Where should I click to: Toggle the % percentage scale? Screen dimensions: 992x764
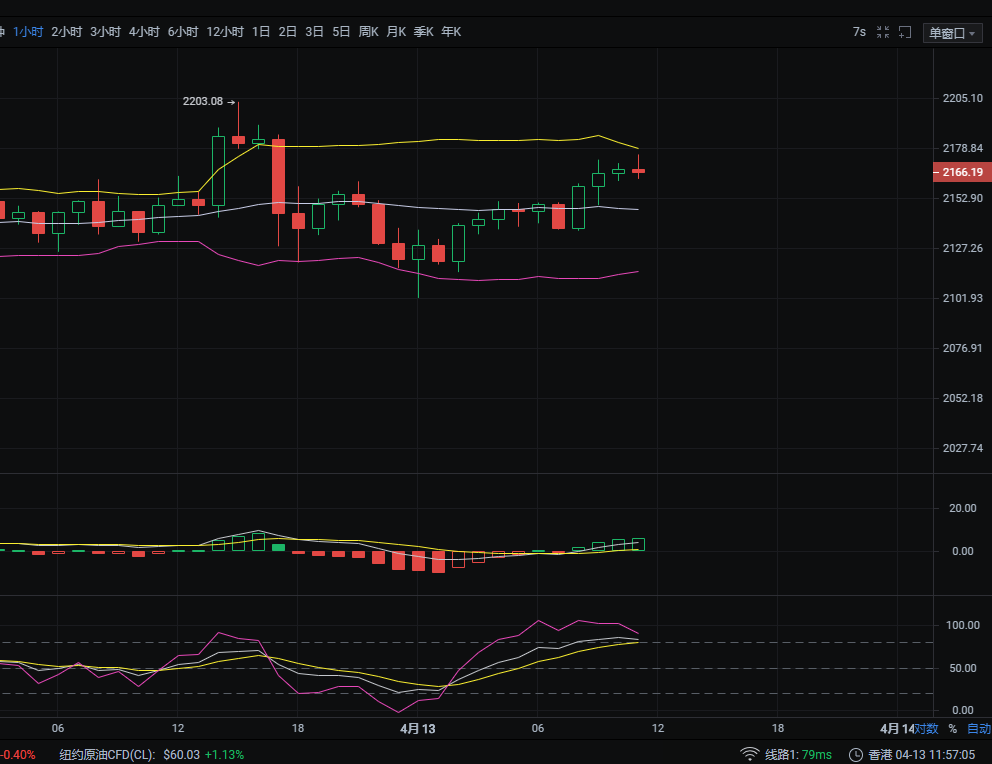[952, 729]
